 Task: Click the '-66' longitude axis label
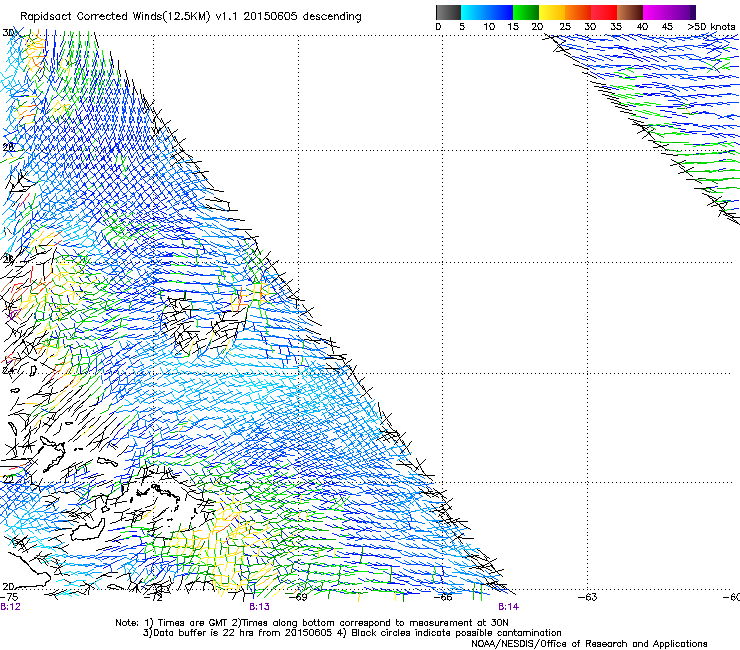pos(443,597)
